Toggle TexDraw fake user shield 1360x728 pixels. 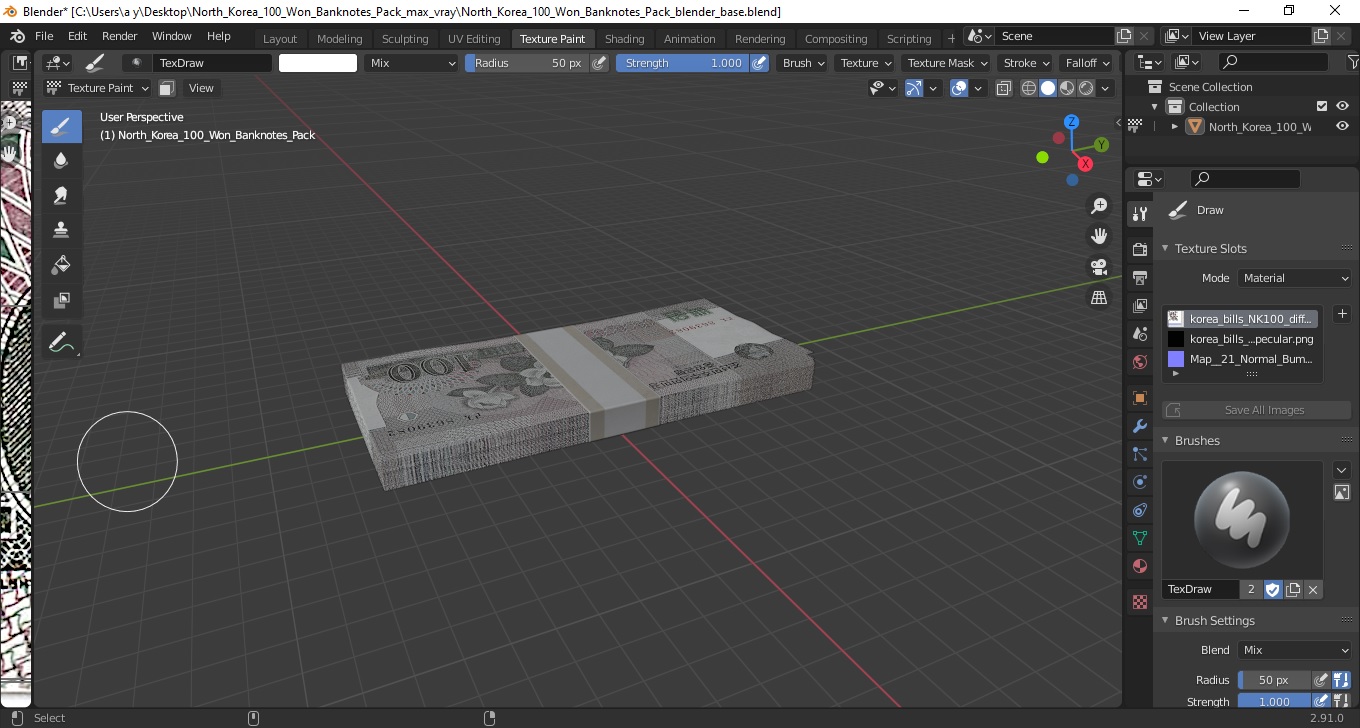1273,590
